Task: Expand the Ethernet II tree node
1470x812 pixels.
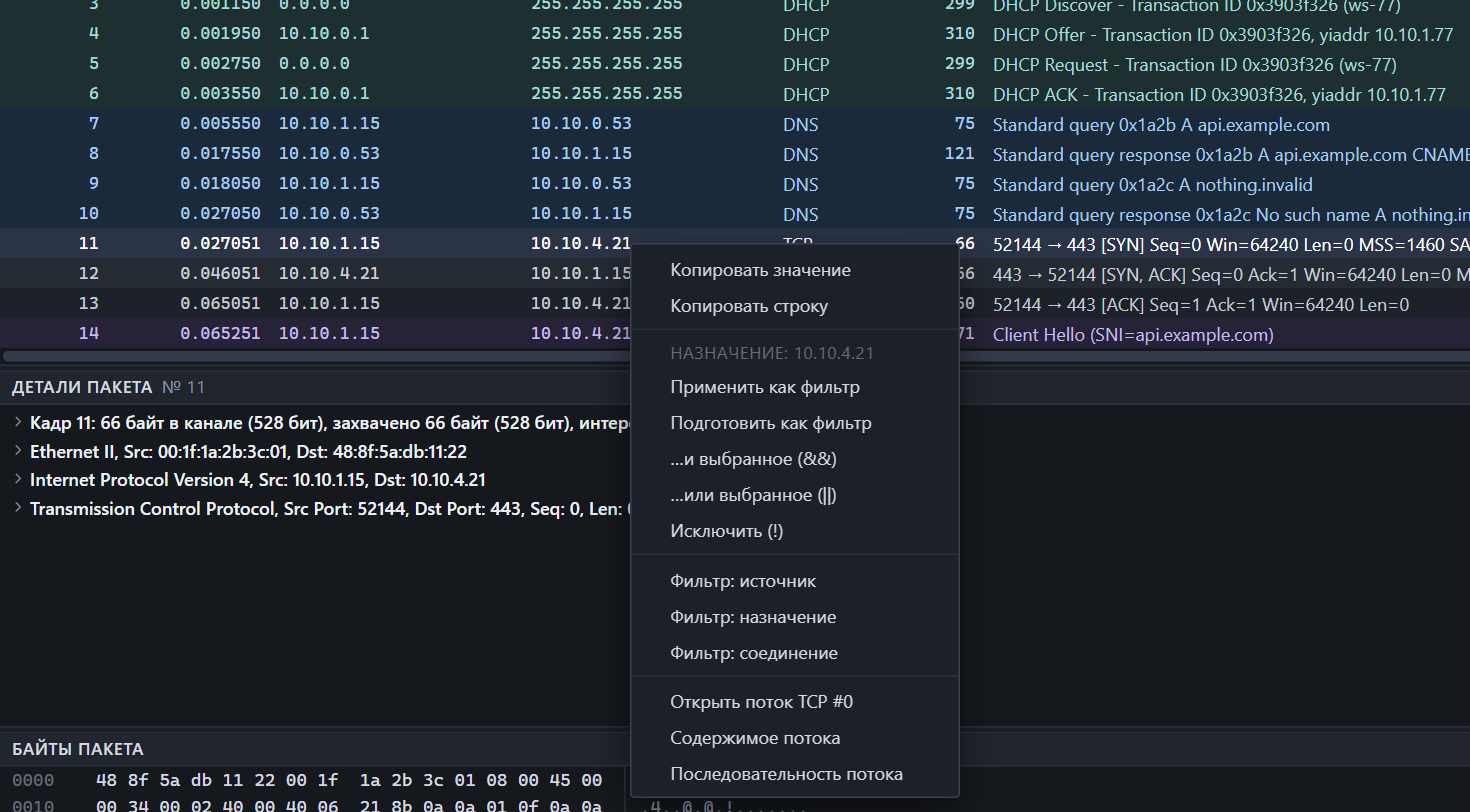Action: (18, 451)
